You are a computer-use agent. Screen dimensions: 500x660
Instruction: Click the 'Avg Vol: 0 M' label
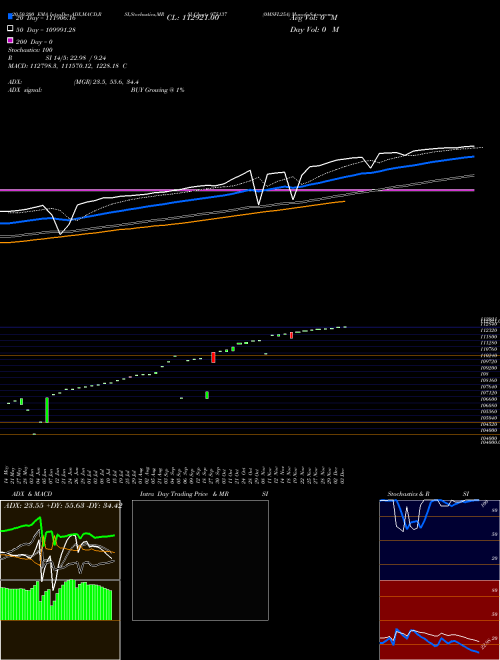(314, 18)
